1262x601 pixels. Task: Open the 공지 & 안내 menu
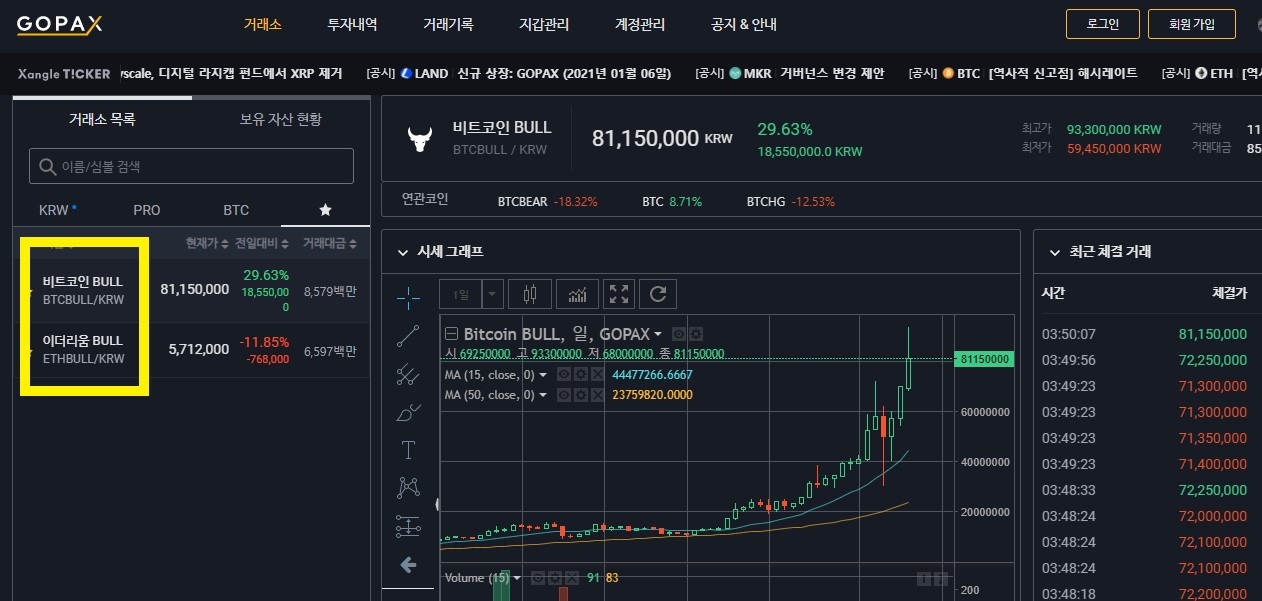[743, 24]
